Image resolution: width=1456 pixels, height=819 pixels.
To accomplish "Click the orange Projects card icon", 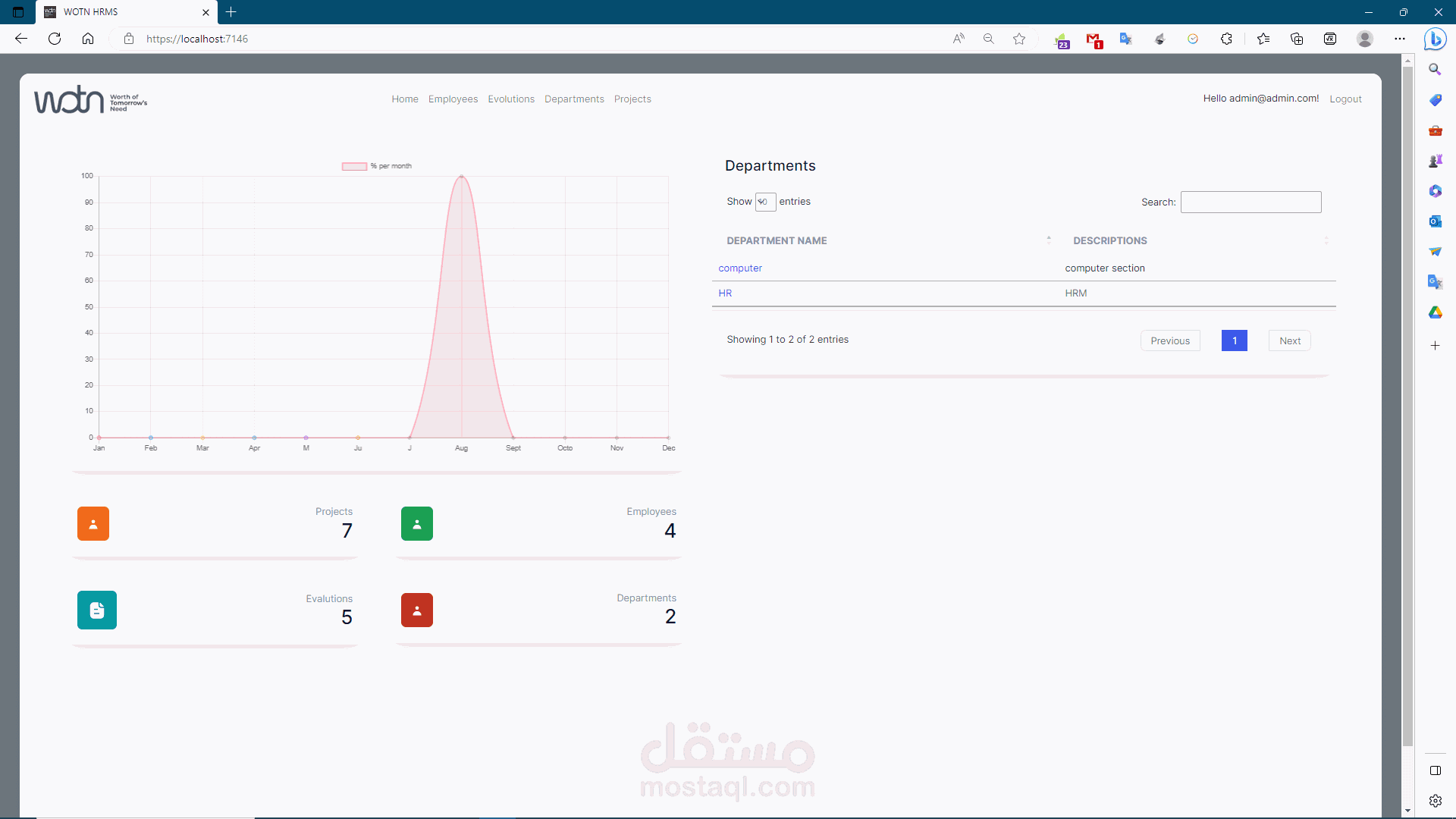I will pos(93,524).
